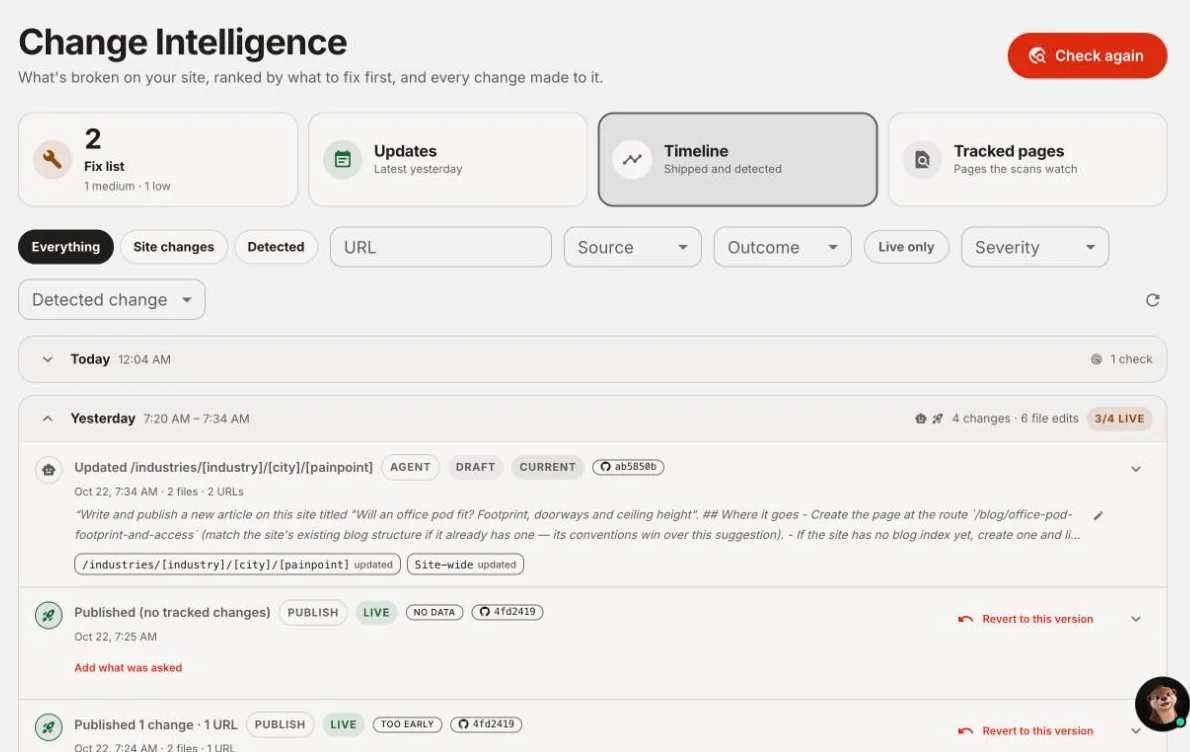Click the Site-wide updated chip
The image size is (1190, 752).
(465, 564)
